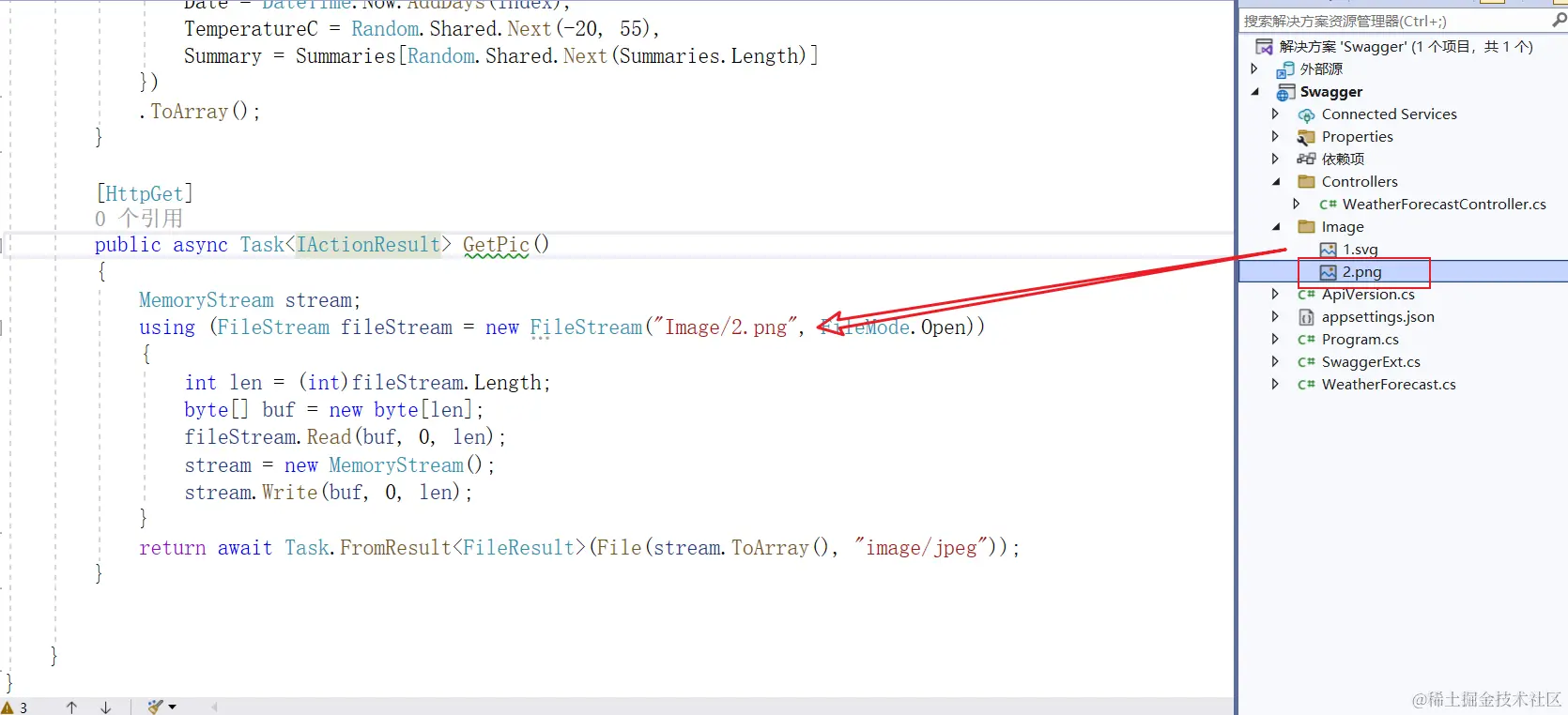Screen dimensions: 1568x715
Task: Go to previous issue with up arrow
Action: click(71, 707)
